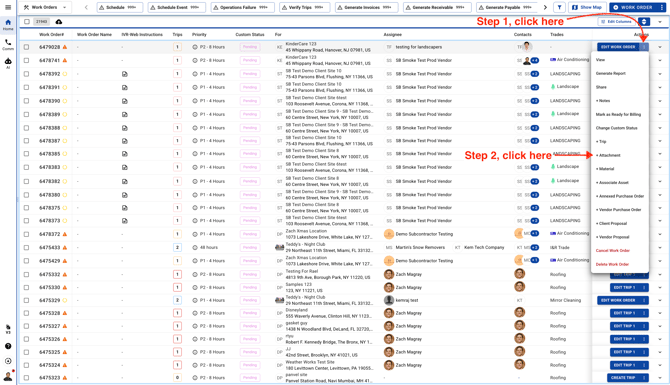Open three-dot menu on CREATE TRIP button
670x385 pixels.
point(644,378)
